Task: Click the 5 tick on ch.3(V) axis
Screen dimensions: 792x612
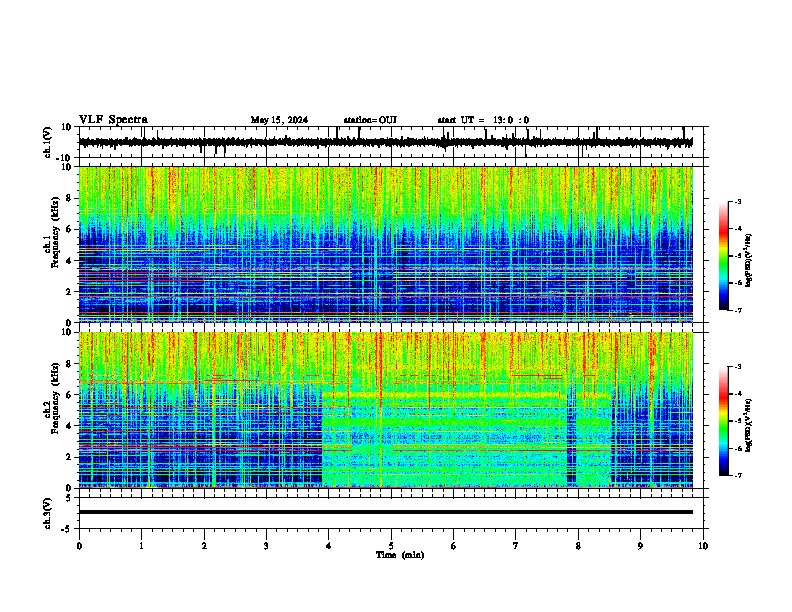Action: coord(69,497)
